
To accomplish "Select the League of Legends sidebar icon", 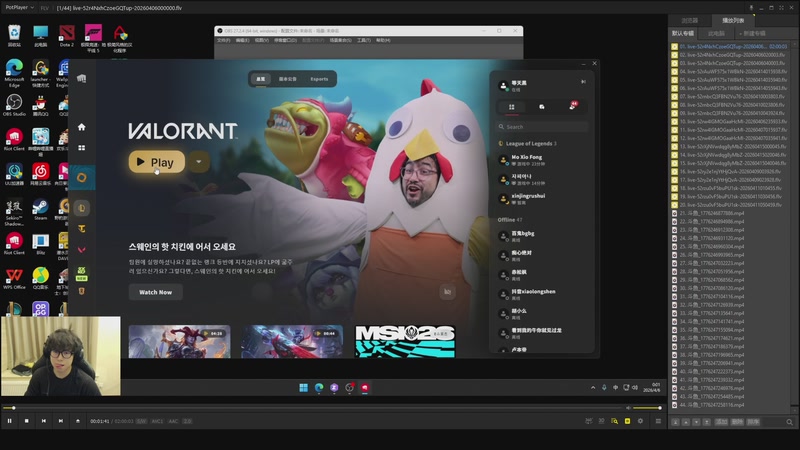I will click(x=82, y=208).
